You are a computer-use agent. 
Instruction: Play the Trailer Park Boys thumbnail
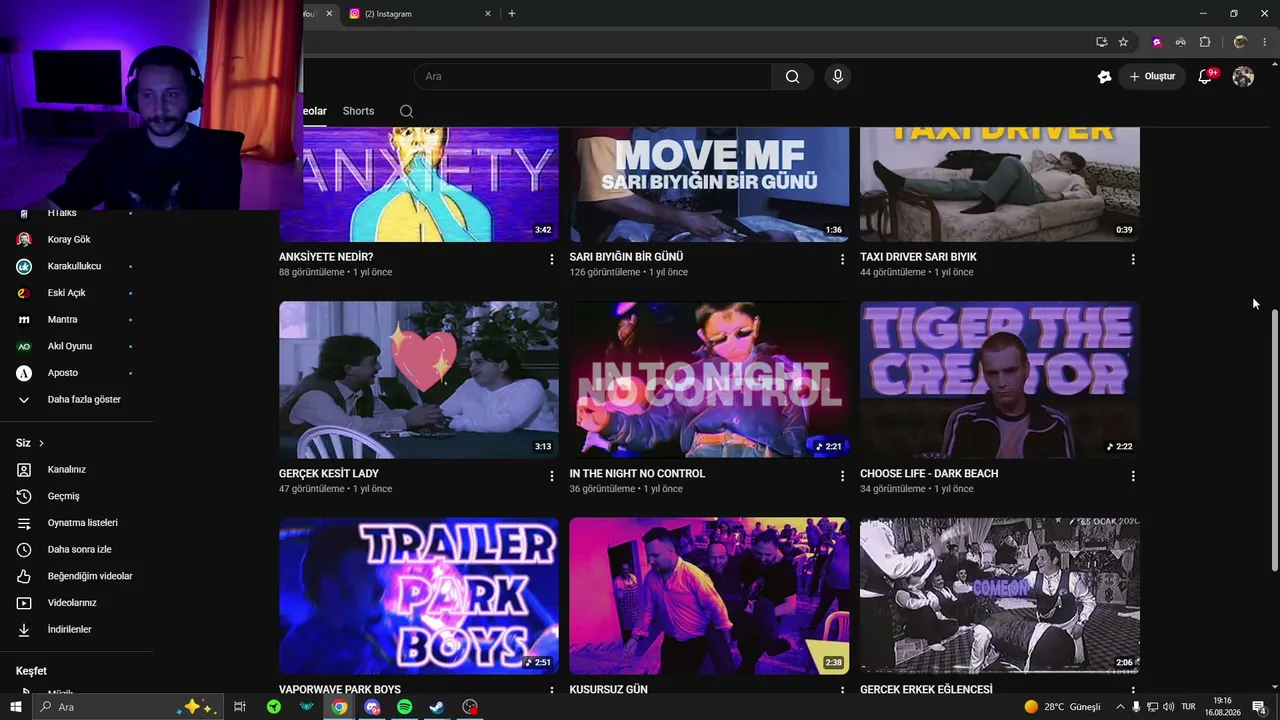click(419, 596)
